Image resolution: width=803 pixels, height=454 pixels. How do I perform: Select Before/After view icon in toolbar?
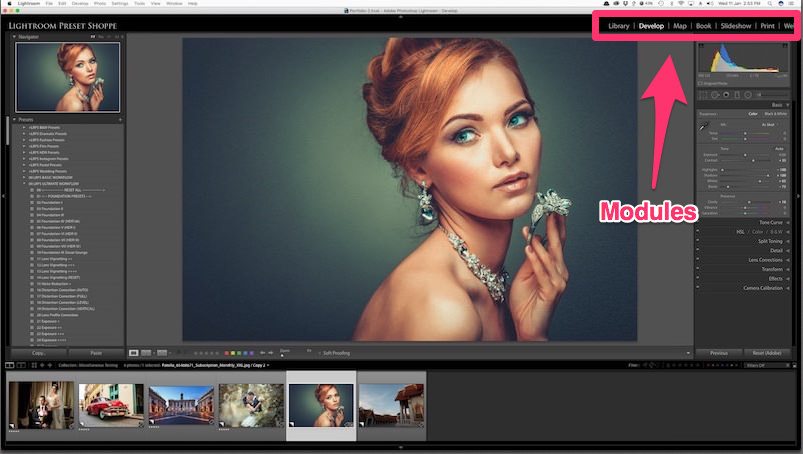[146, 353]
